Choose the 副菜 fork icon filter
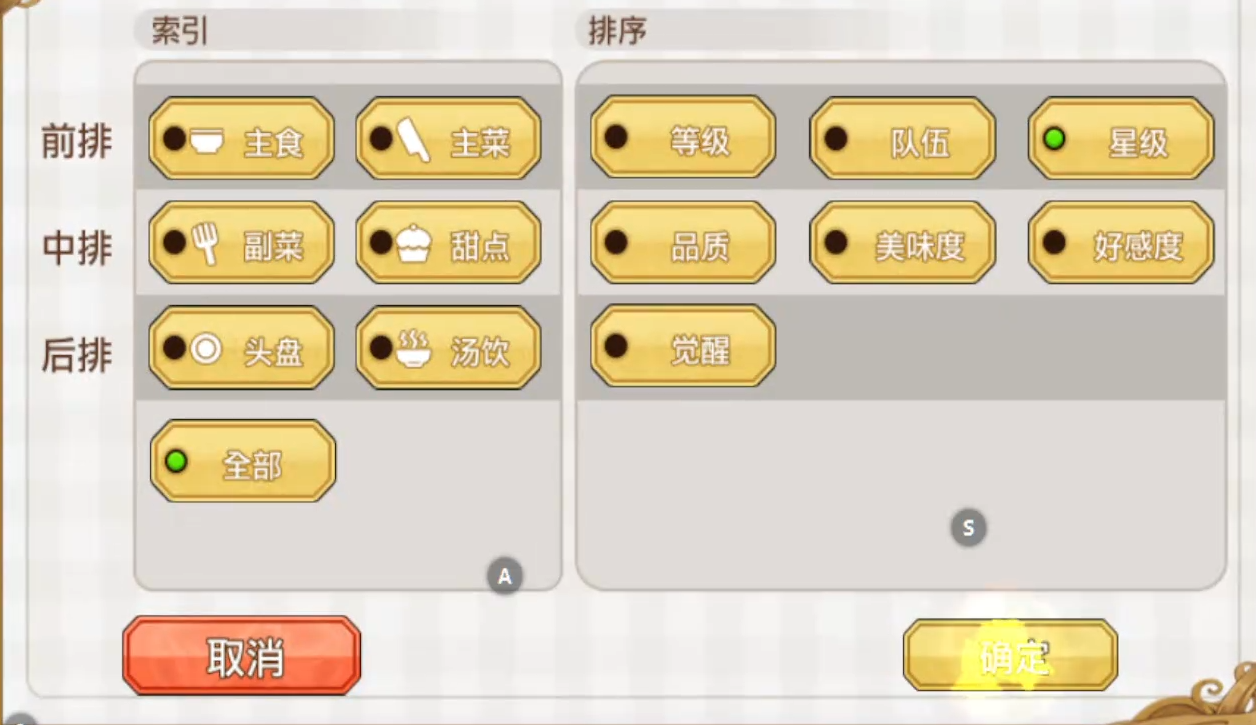Viewport: 1256px width, 725px height. tap(241, 243)
